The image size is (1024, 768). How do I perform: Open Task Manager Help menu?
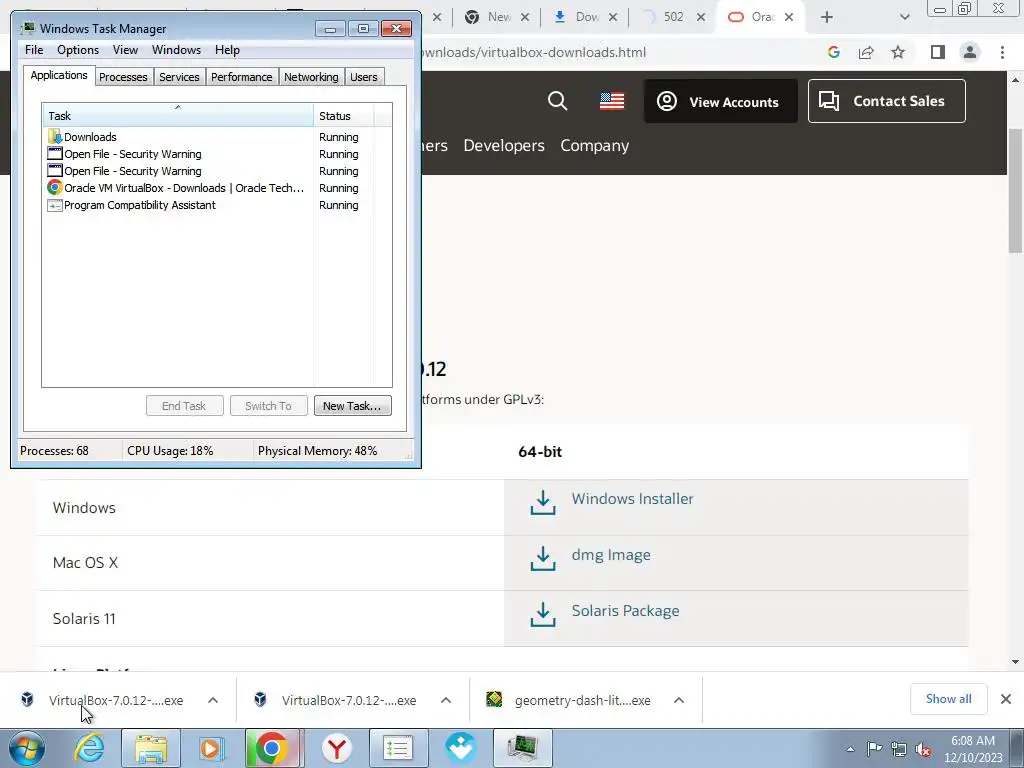[x=227, y=50]
